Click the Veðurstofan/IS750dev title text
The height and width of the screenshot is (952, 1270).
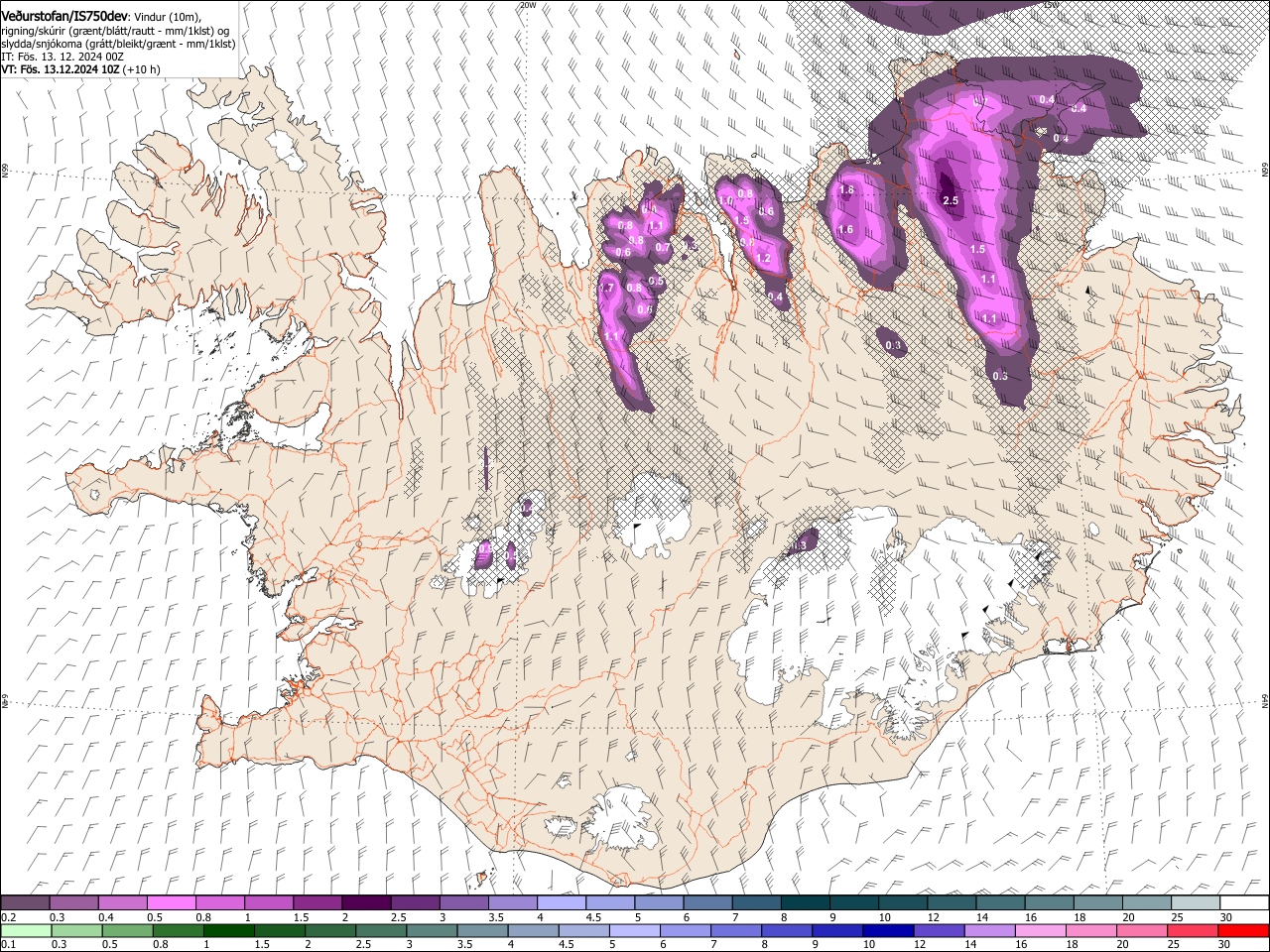tap(64, 16)
